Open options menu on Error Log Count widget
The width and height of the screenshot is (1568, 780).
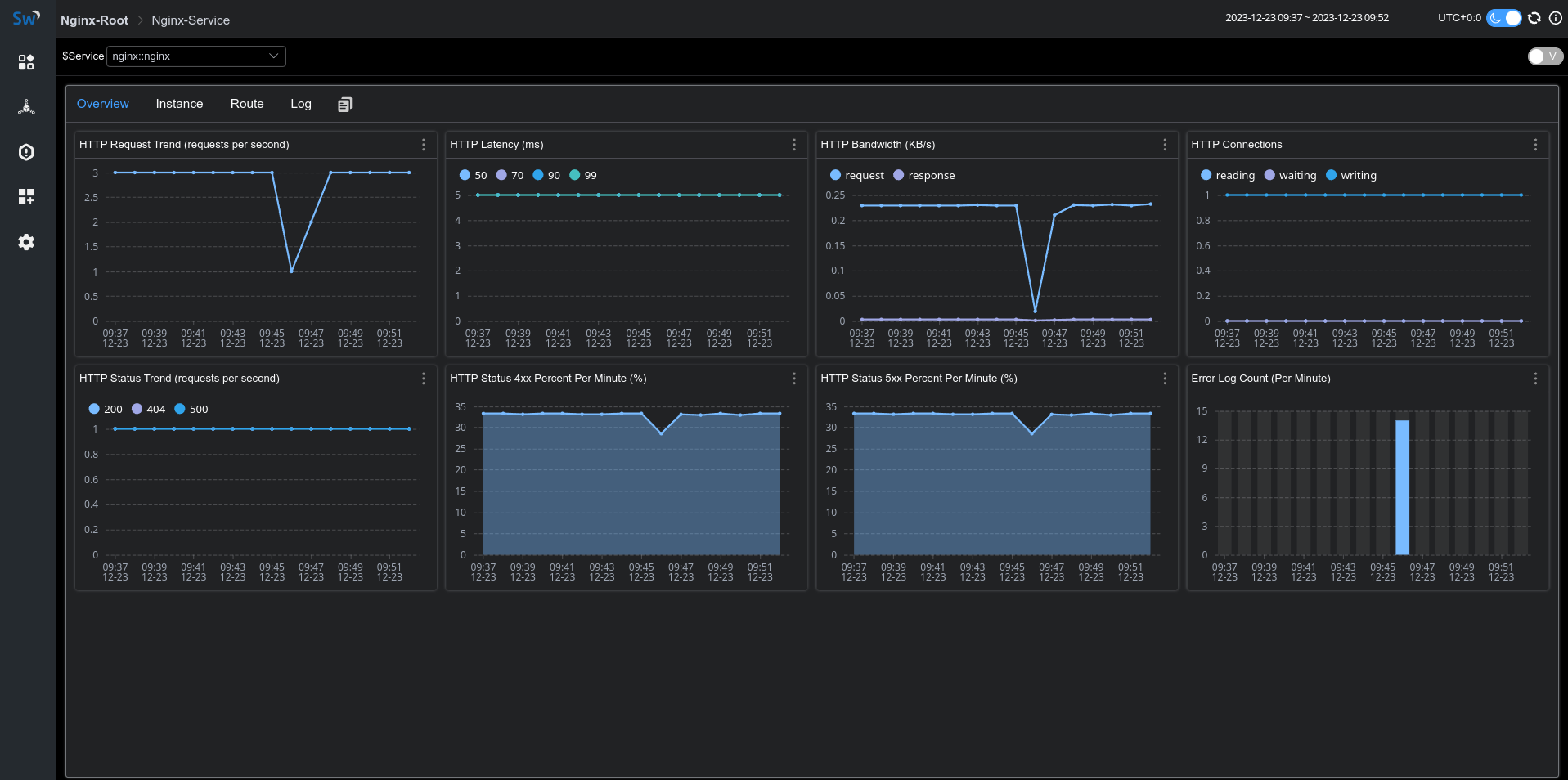click(x=1535, y=379)
